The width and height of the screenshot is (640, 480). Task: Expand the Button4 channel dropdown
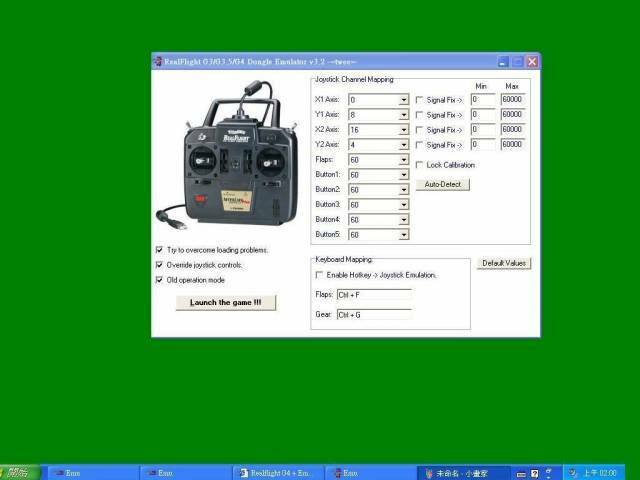click(x=403, y=220)
